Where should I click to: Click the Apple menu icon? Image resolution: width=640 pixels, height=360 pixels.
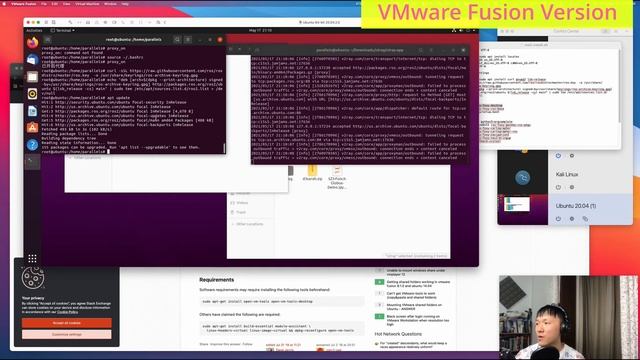pos(5,4)
